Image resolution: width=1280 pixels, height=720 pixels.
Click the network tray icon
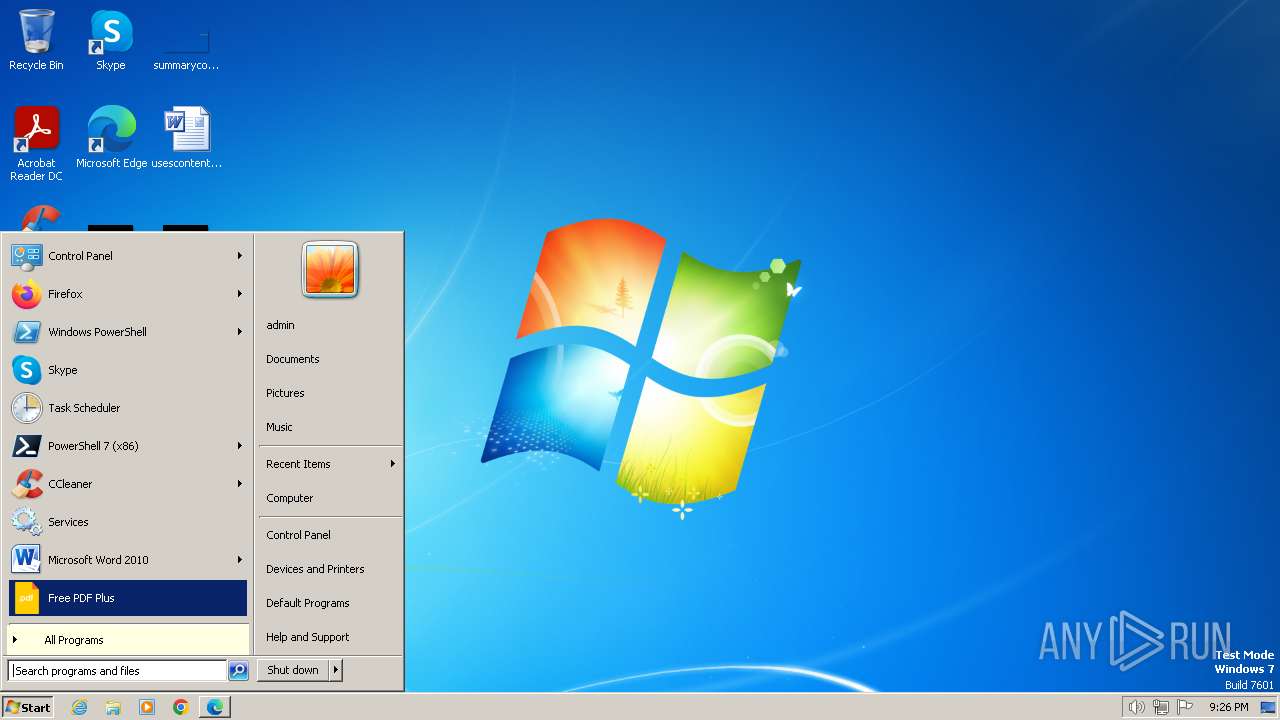point(1161,707)
